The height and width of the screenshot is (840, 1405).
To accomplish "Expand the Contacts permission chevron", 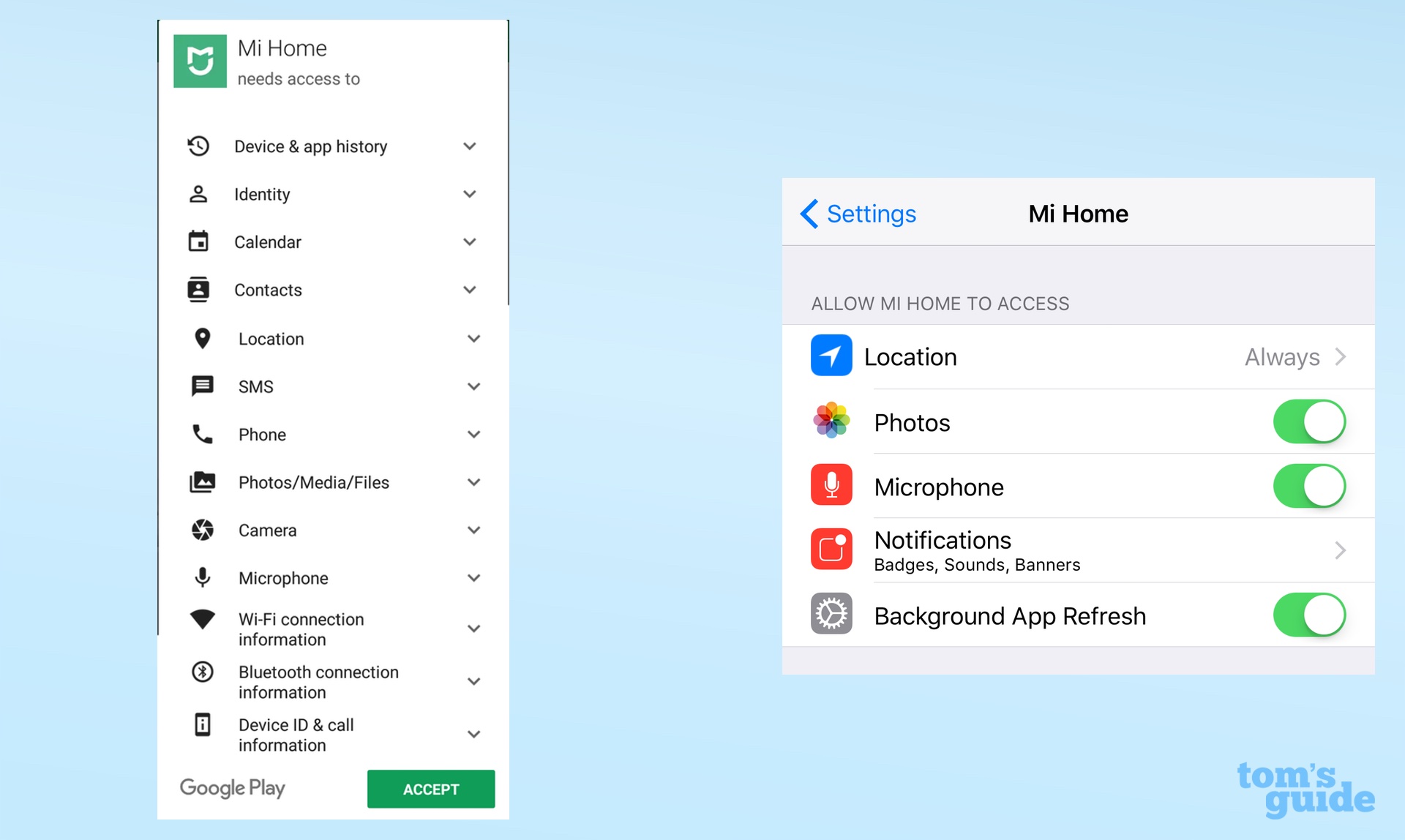I will 470,290.
